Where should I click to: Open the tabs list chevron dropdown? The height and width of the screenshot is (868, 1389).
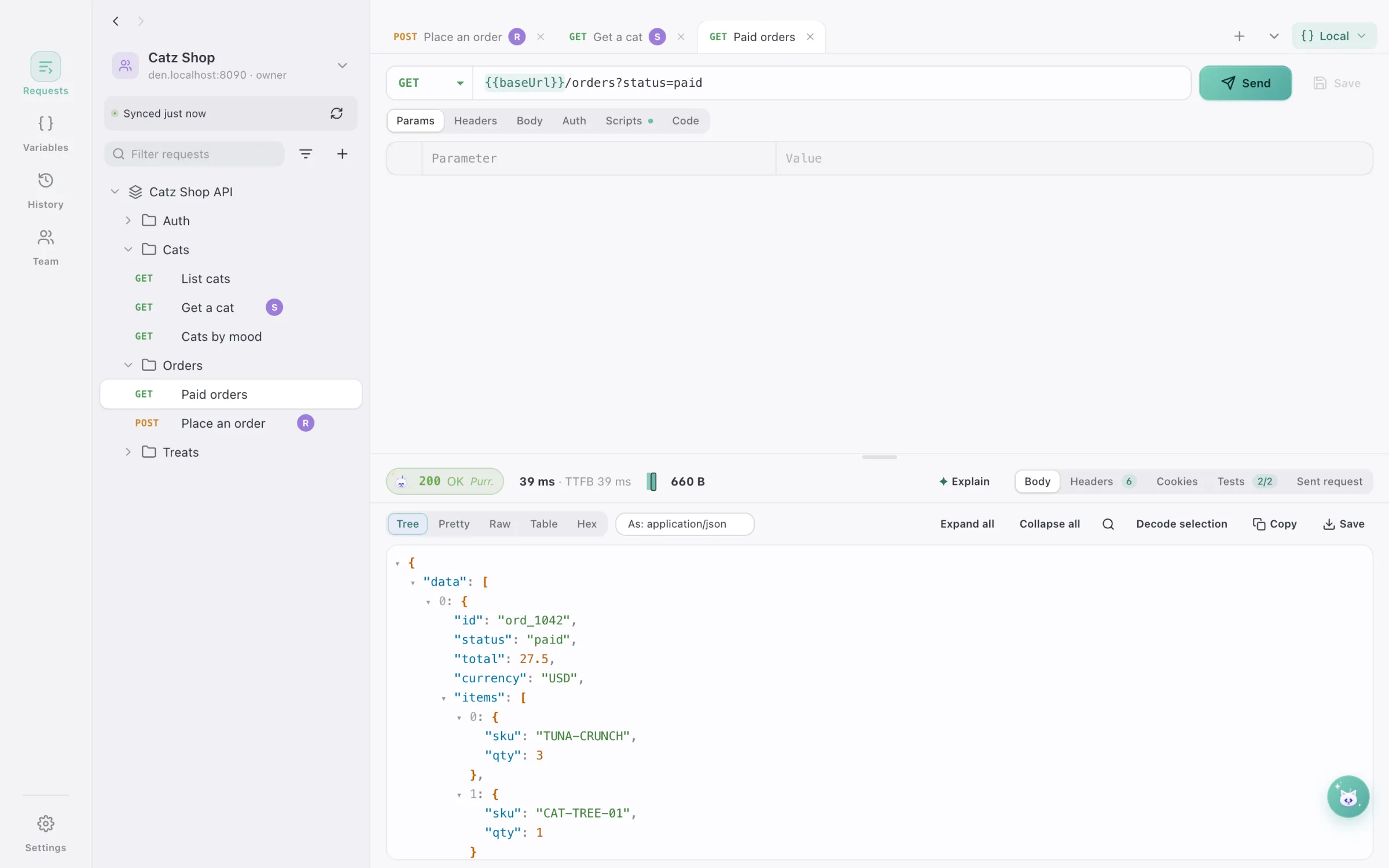[x=1274, y=36]
